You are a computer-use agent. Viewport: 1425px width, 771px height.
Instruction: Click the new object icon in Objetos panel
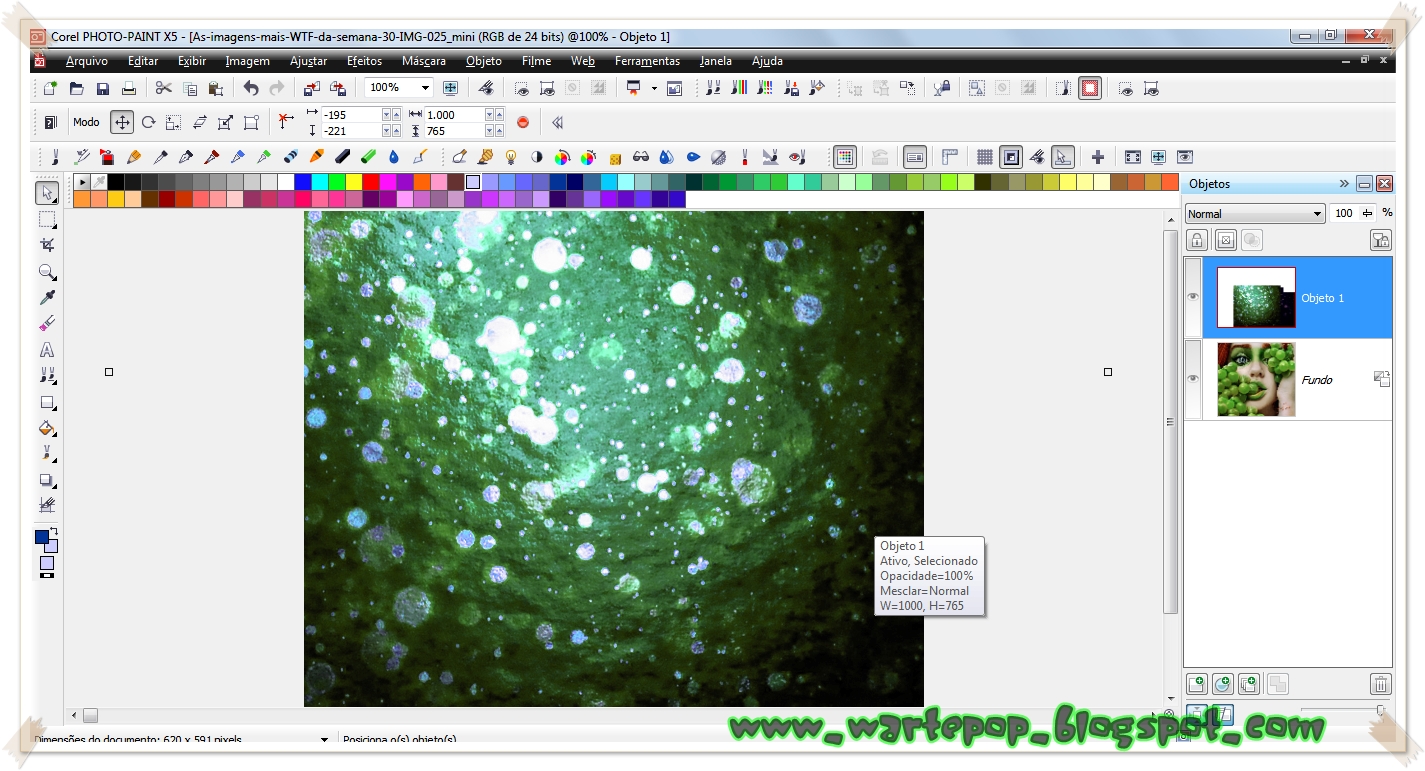pyautogui.click(x=1196, y=684)
